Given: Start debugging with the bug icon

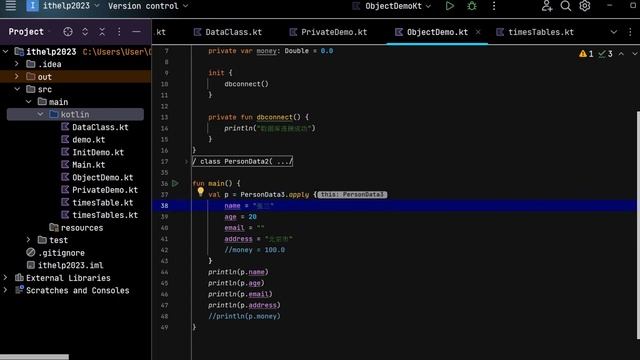Looking at the screenshot, I should tap(472, 6).
